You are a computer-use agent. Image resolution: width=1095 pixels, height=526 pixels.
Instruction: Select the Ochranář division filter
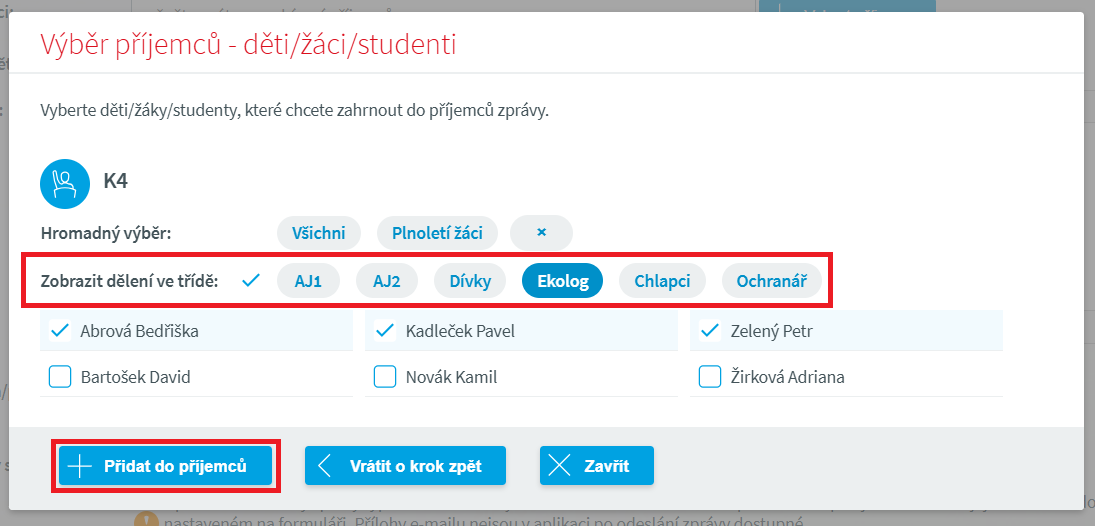point(772,281)
